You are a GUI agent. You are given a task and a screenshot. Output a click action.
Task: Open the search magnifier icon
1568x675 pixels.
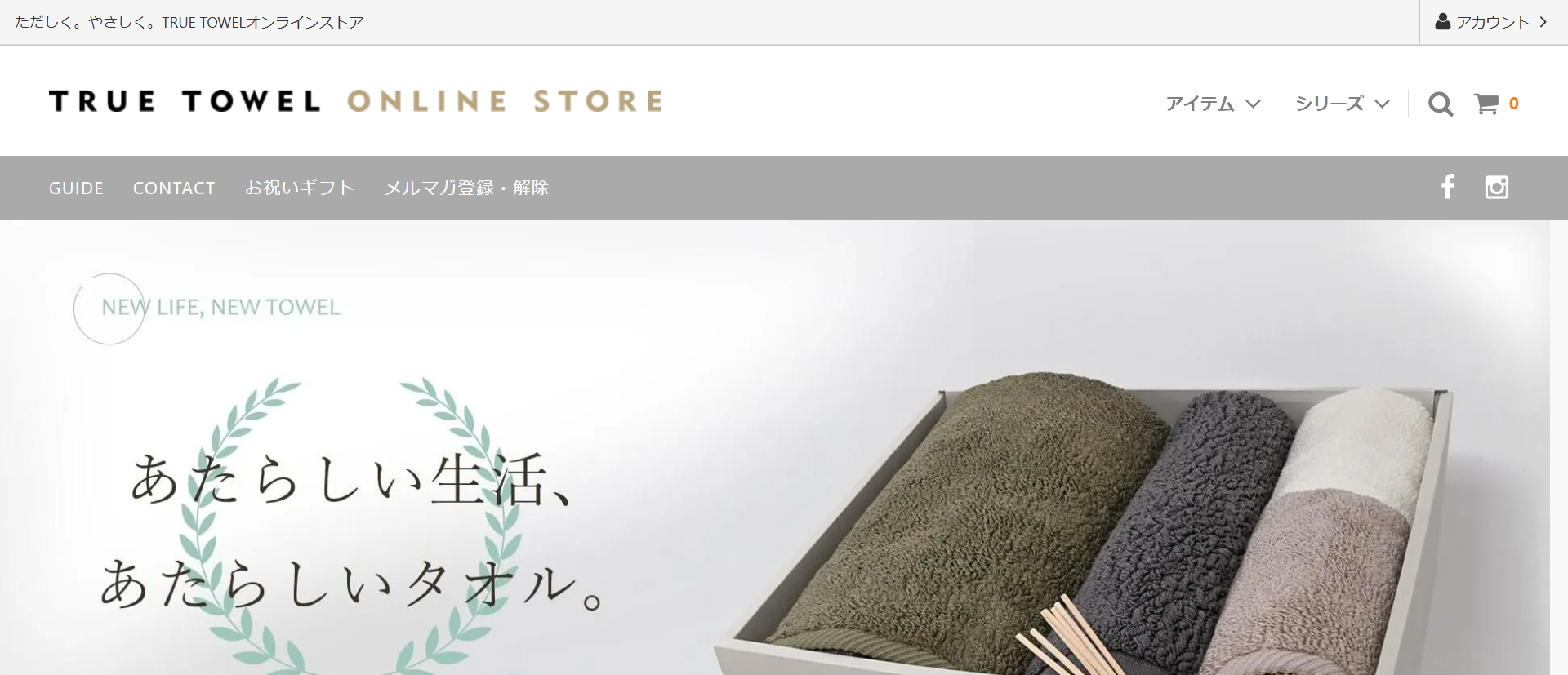(x=1441, y=104)
